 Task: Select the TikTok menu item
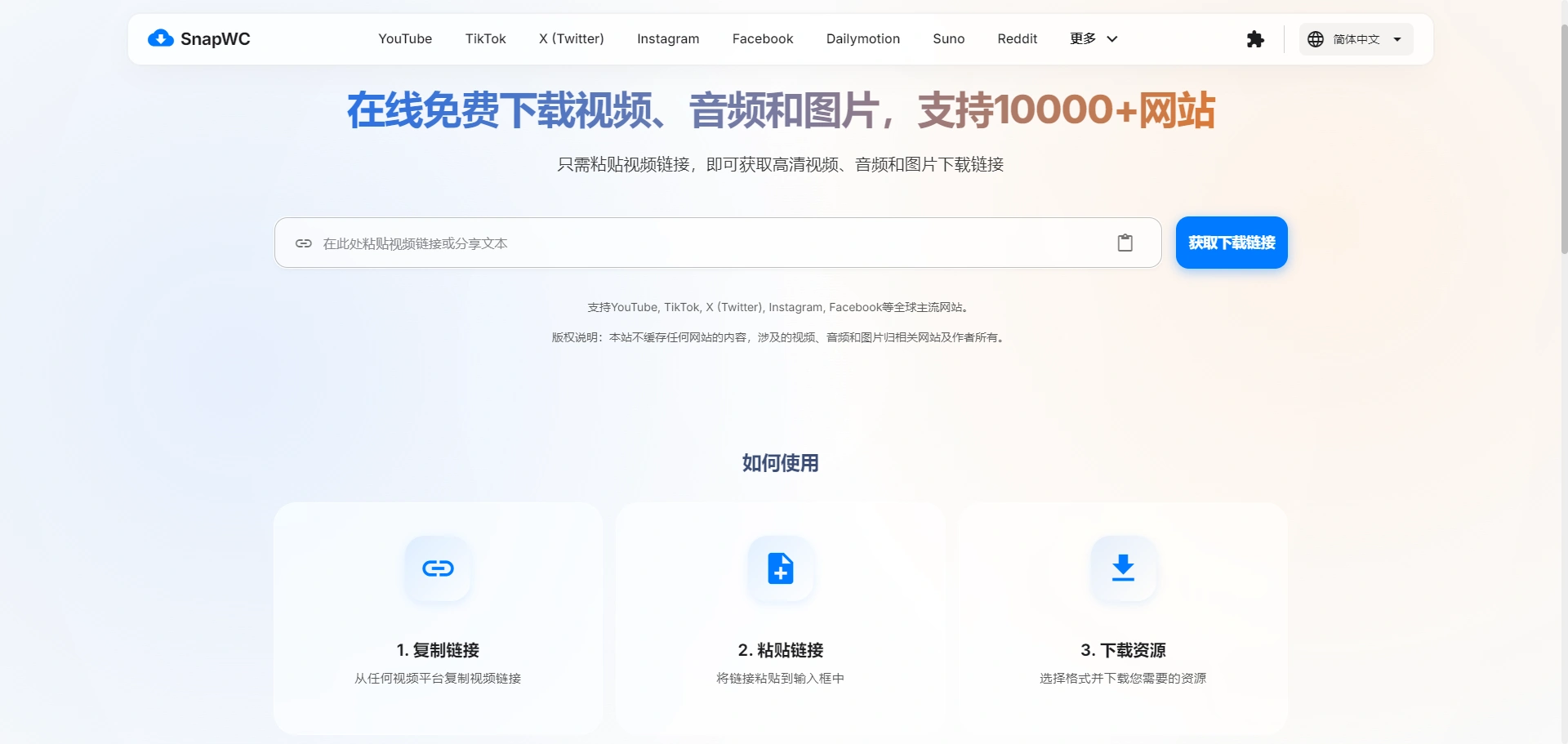click(x=485, y=38)
